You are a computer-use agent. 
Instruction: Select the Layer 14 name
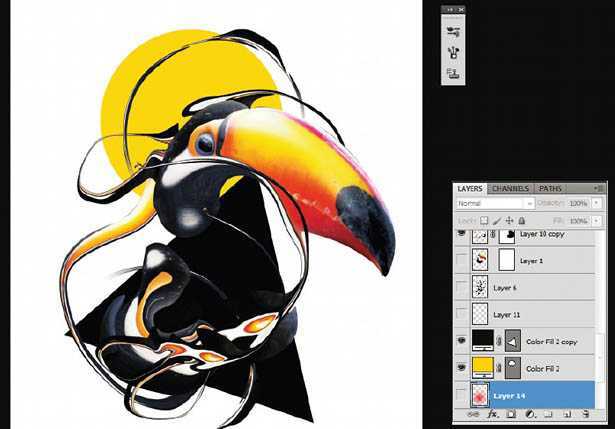(509, 396)
